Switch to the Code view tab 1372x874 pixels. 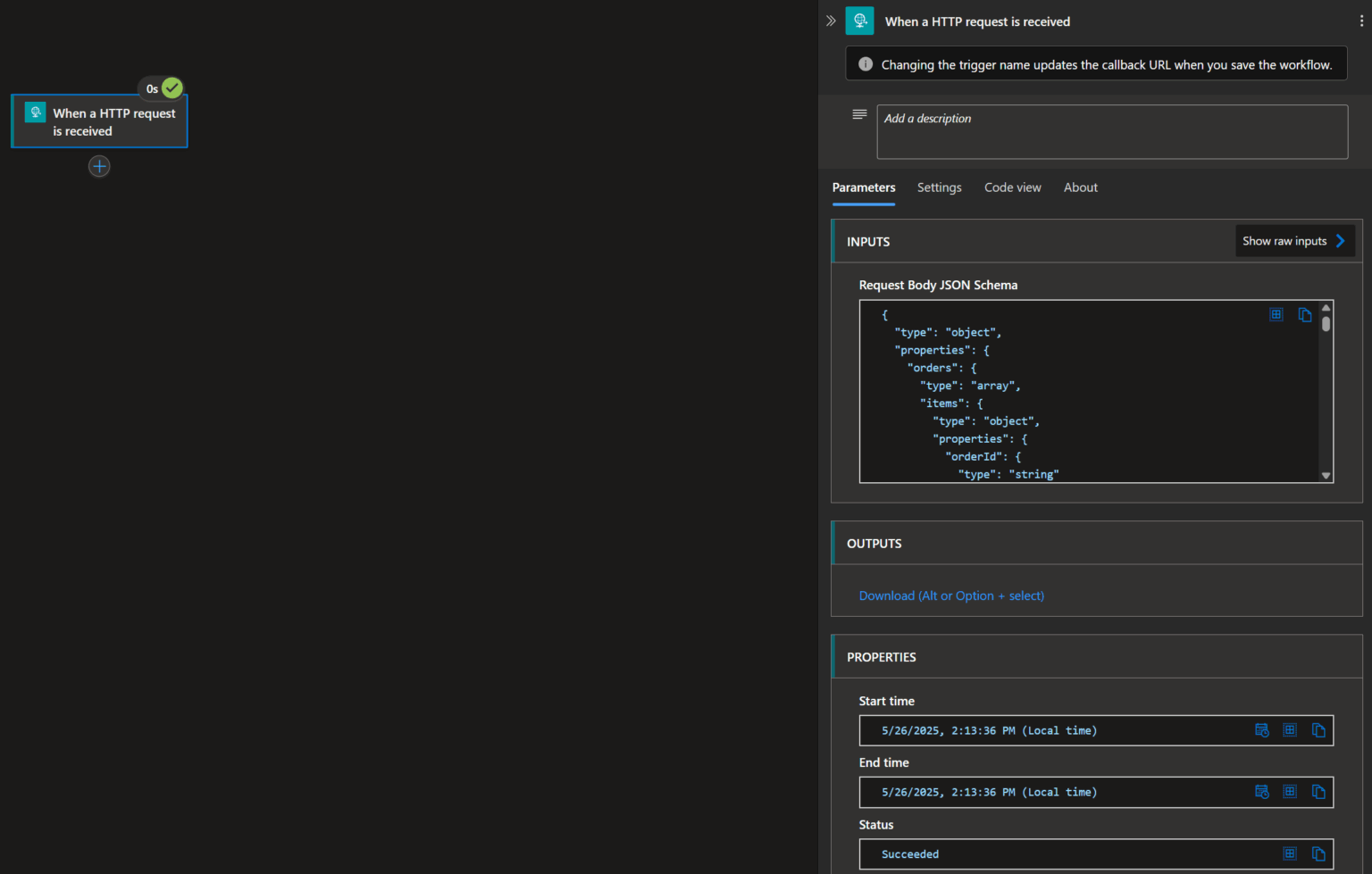click(x=1012, y=187)
